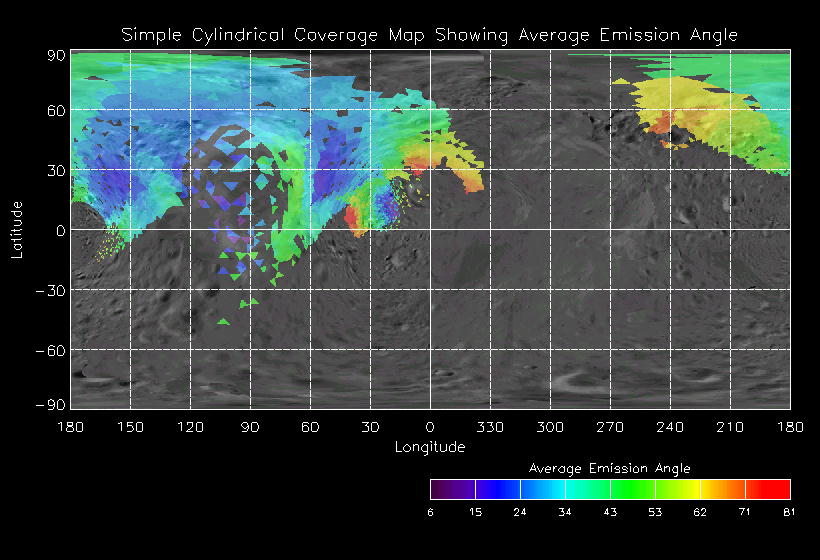Viewport: 820px width, 560px height.
Task: Click the map title text at the top
Action: click(429, 35)
